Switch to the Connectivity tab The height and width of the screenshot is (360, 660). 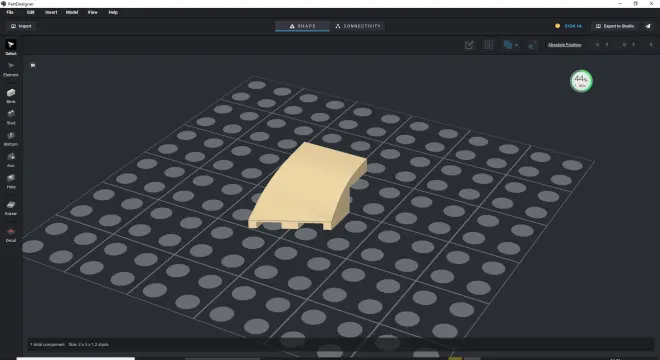(358, 26)
